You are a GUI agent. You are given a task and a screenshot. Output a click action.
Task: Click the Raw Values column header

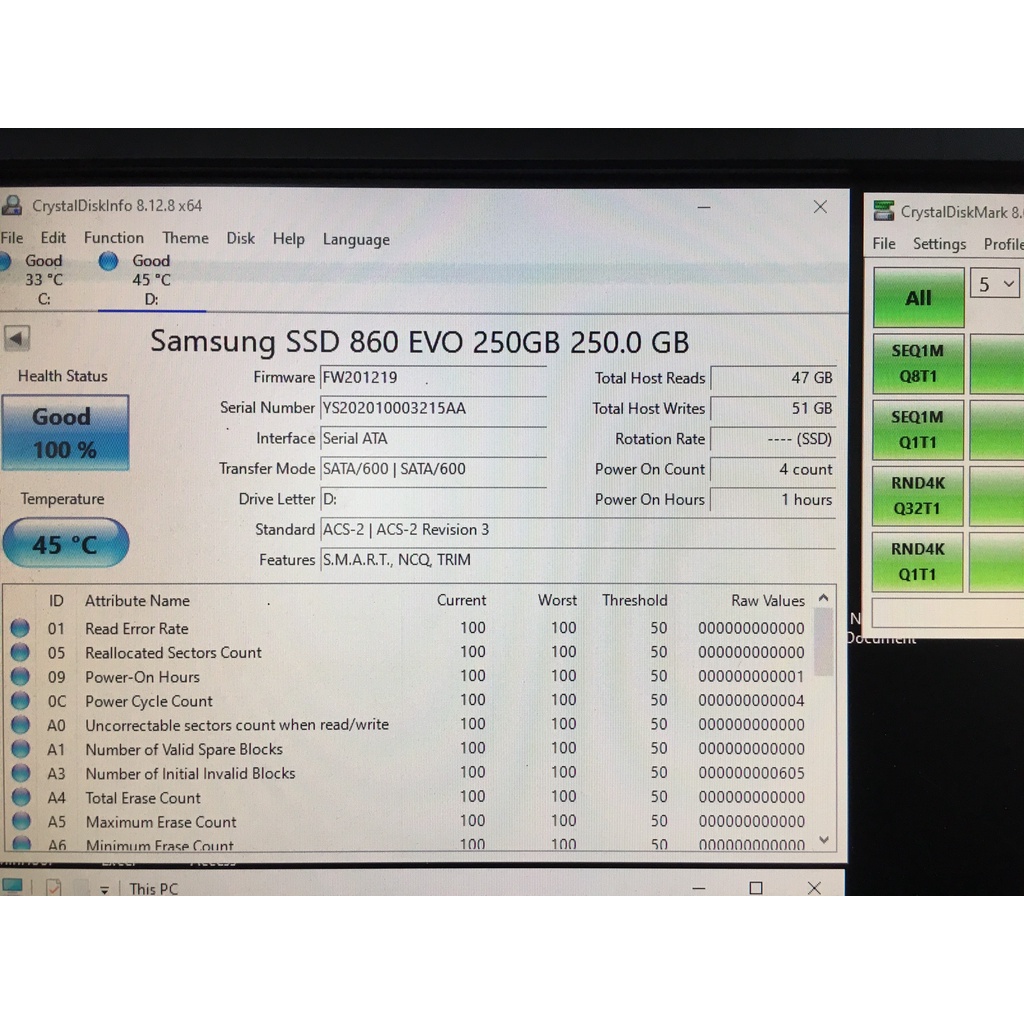[768, 601]
